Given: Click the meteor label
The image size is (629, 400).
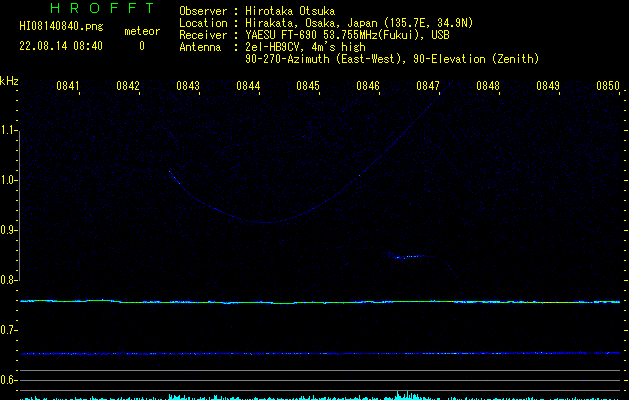Looking at the screenshot, I should pyautogui.click(x=142, y=31).
